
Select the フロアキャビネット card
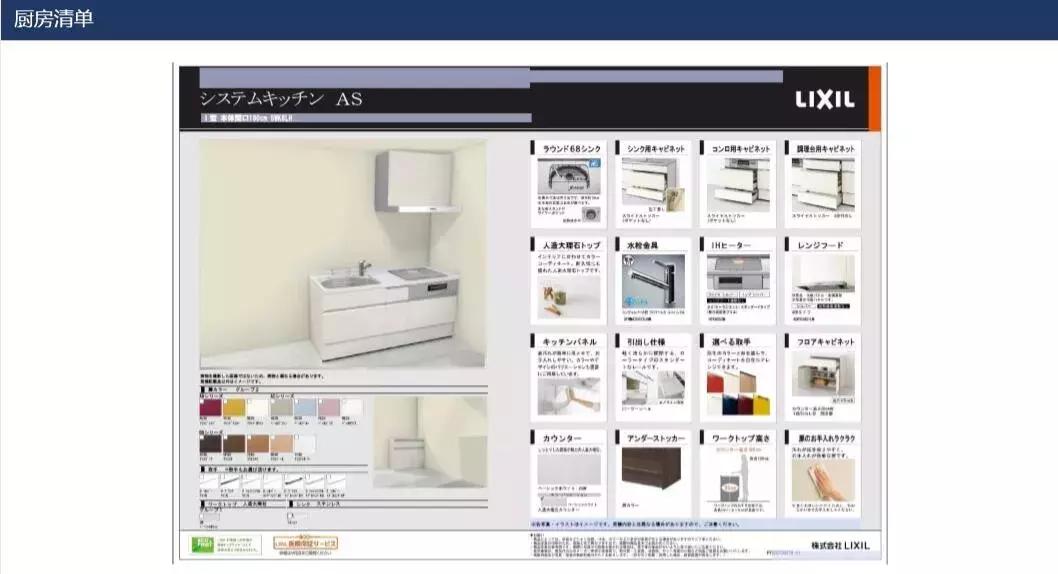(823, 378)
